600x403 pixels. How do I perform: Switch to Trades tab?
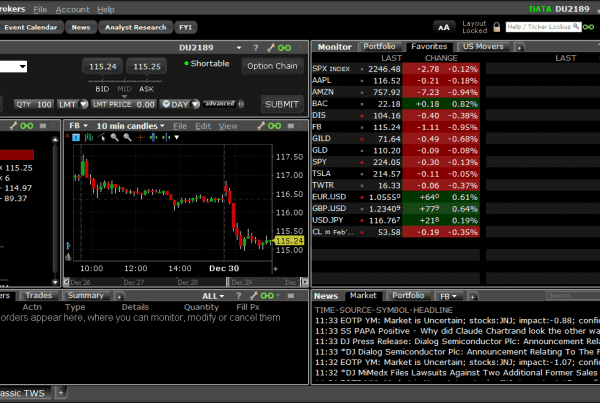click(39, 295)
